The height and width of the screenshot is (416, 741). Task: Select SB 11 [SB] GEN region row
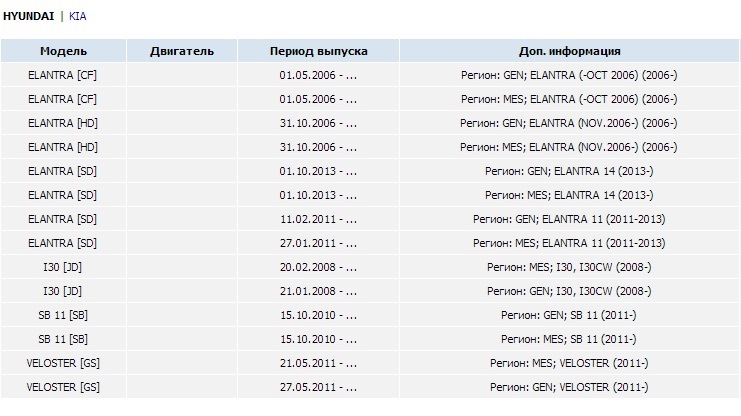click(x=370, y=315)
